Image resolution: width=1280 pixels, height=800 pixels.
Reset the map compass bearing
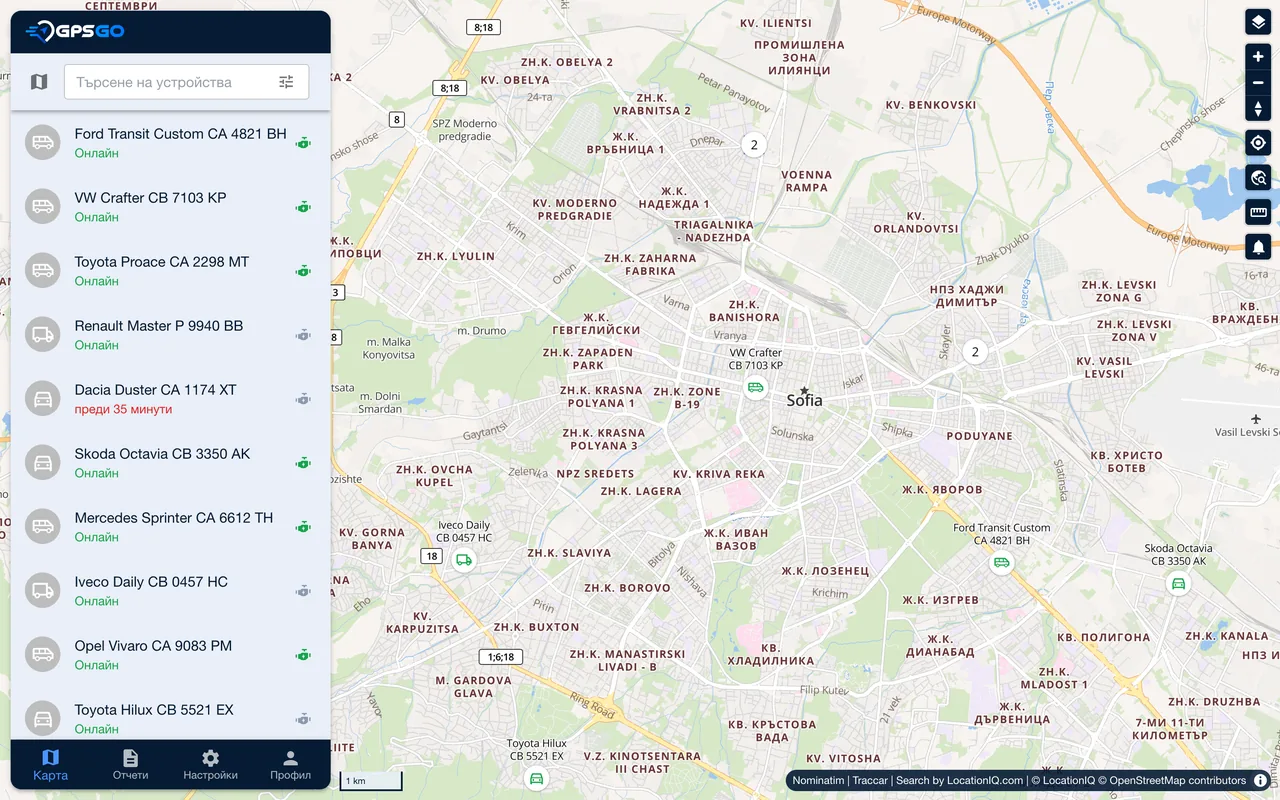[x=1258, y=109]
